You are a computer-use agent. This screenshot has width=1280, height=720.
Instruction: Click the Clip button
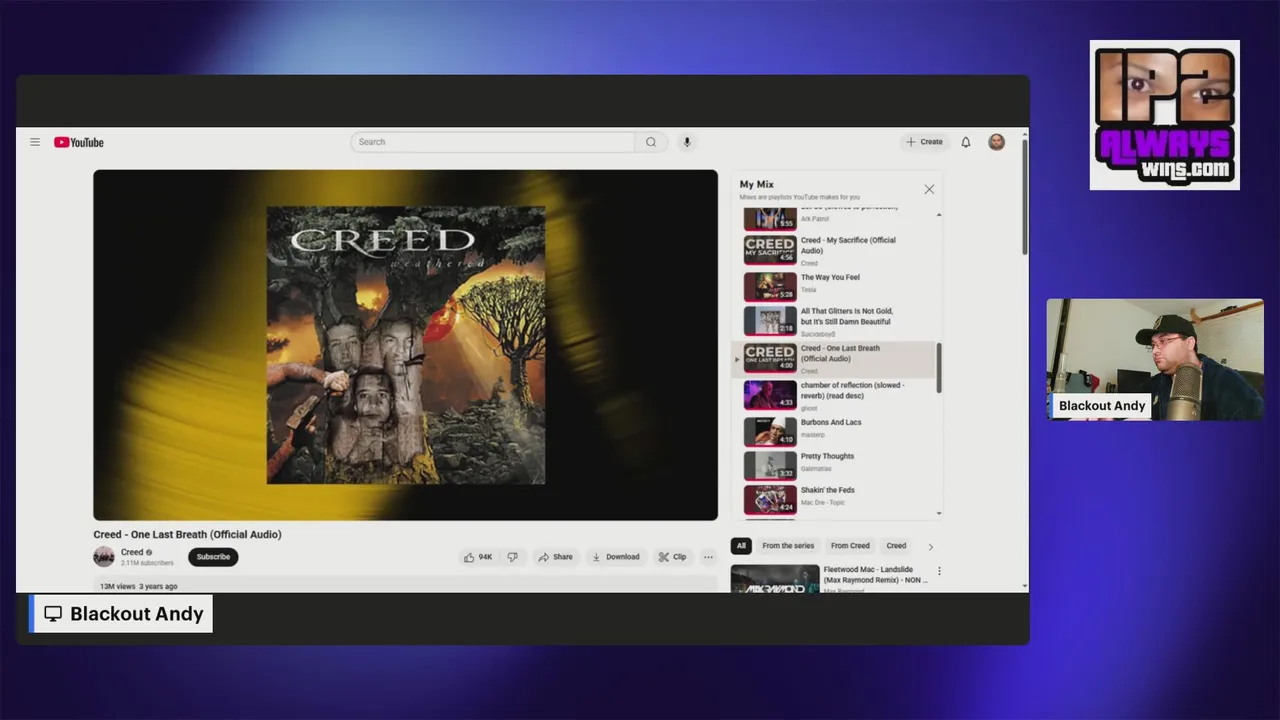(x=673, y=557)
